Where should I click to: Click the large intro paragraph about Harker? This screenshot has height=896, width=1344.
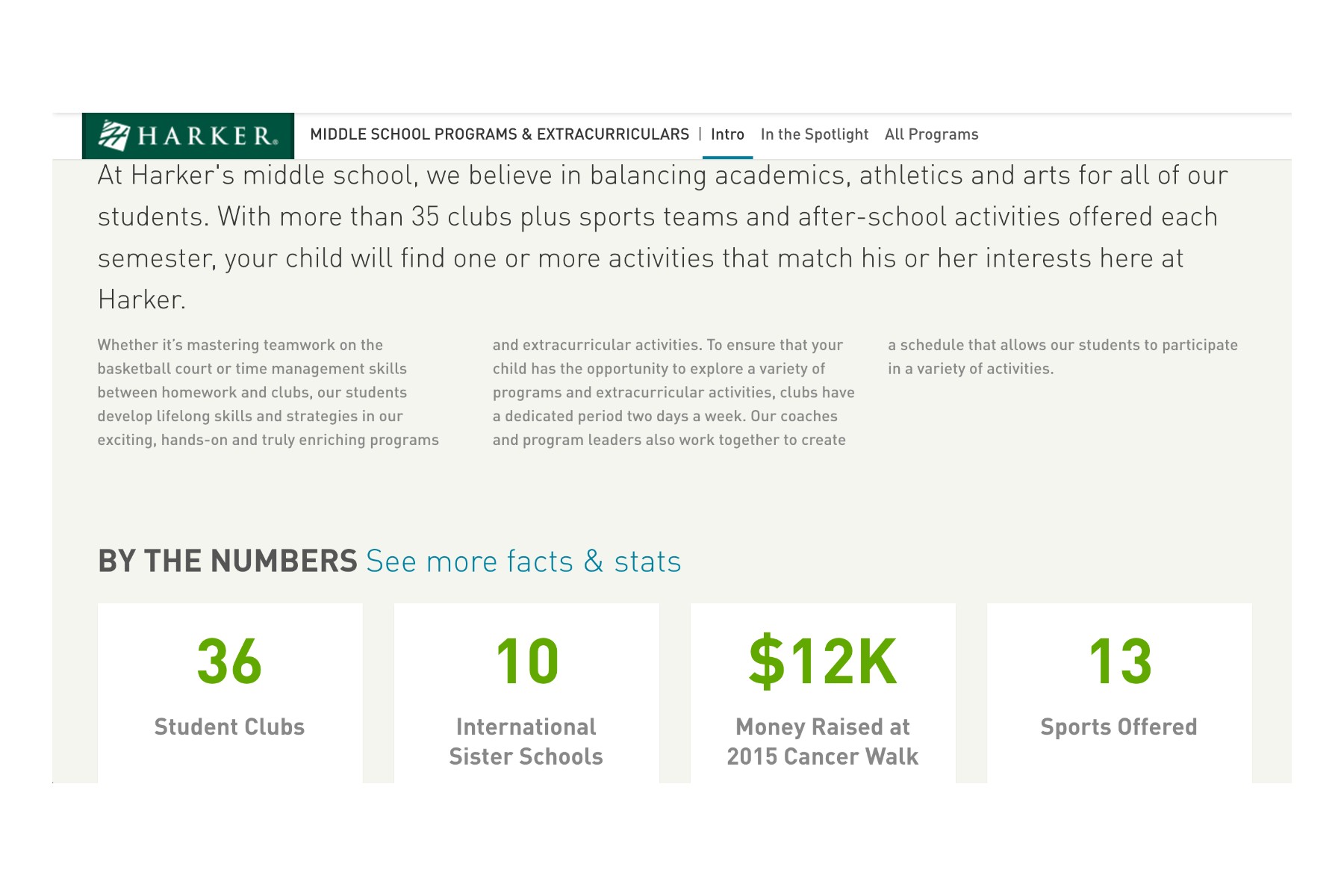pos(663,237)
